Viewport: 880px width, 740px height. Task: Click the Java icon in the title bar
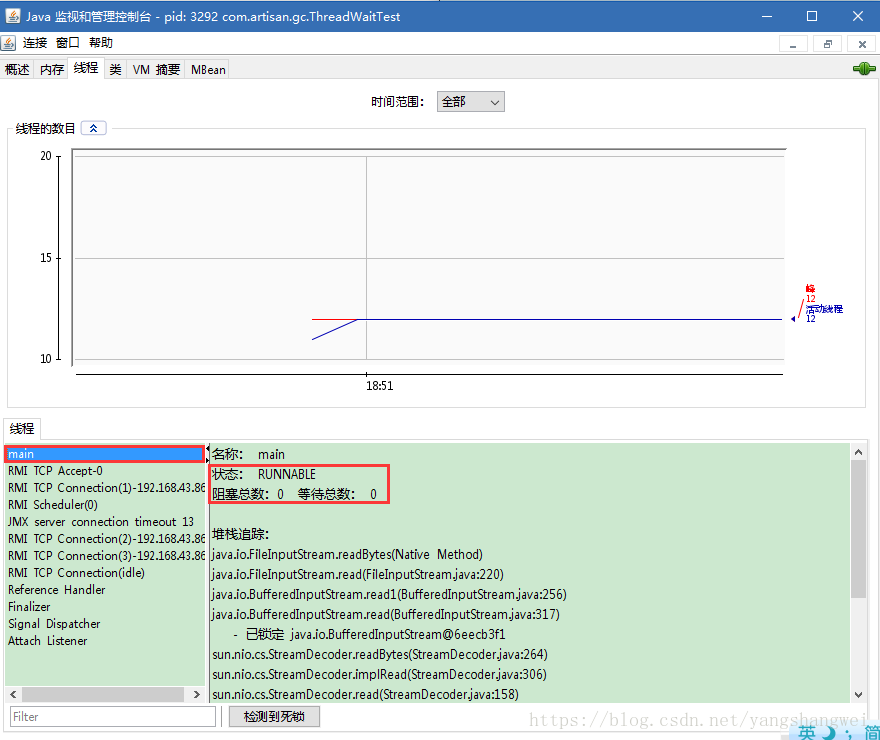(12, 16)
